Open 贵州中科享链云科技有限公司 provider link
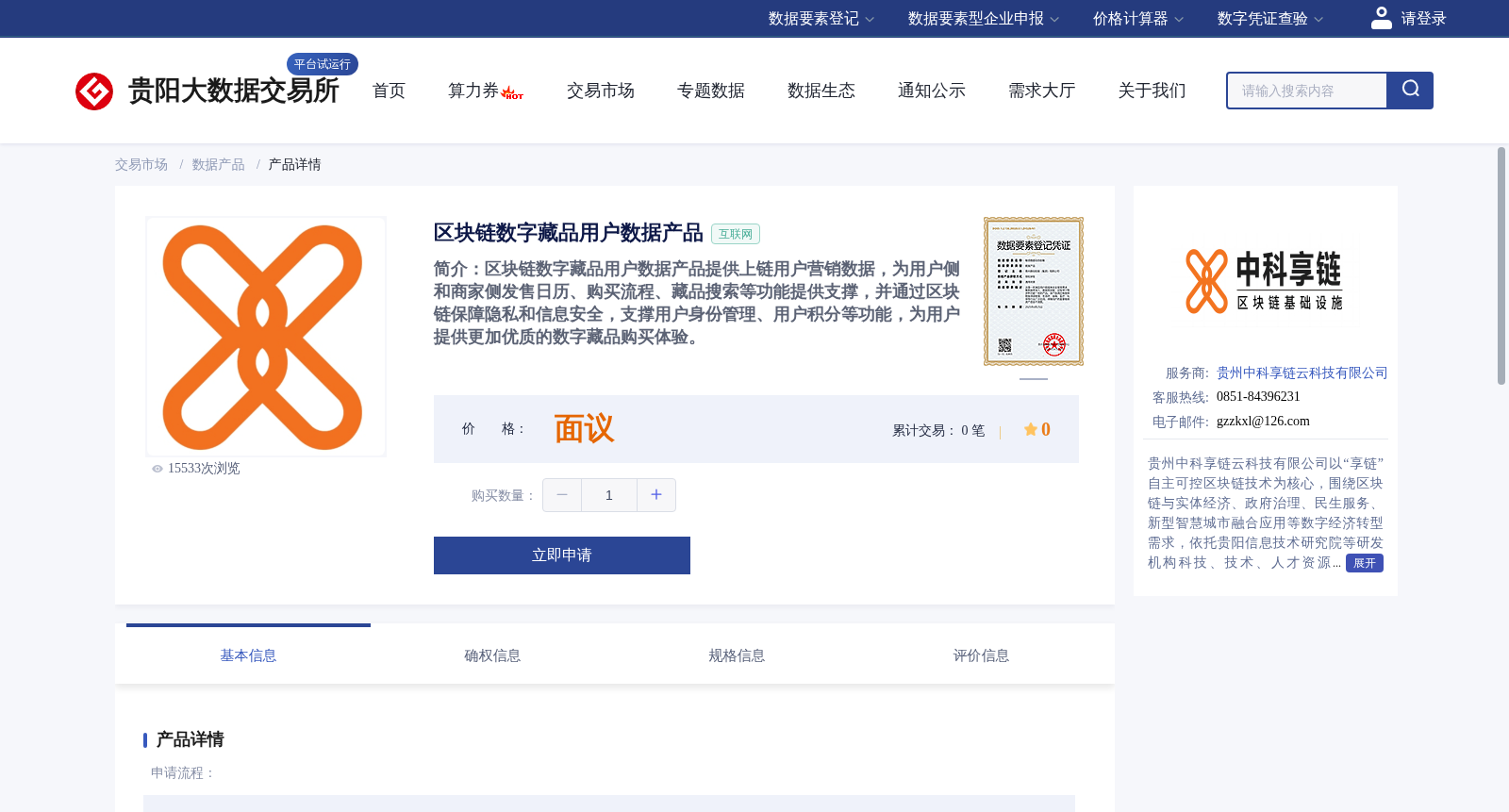 [1302, 373]
